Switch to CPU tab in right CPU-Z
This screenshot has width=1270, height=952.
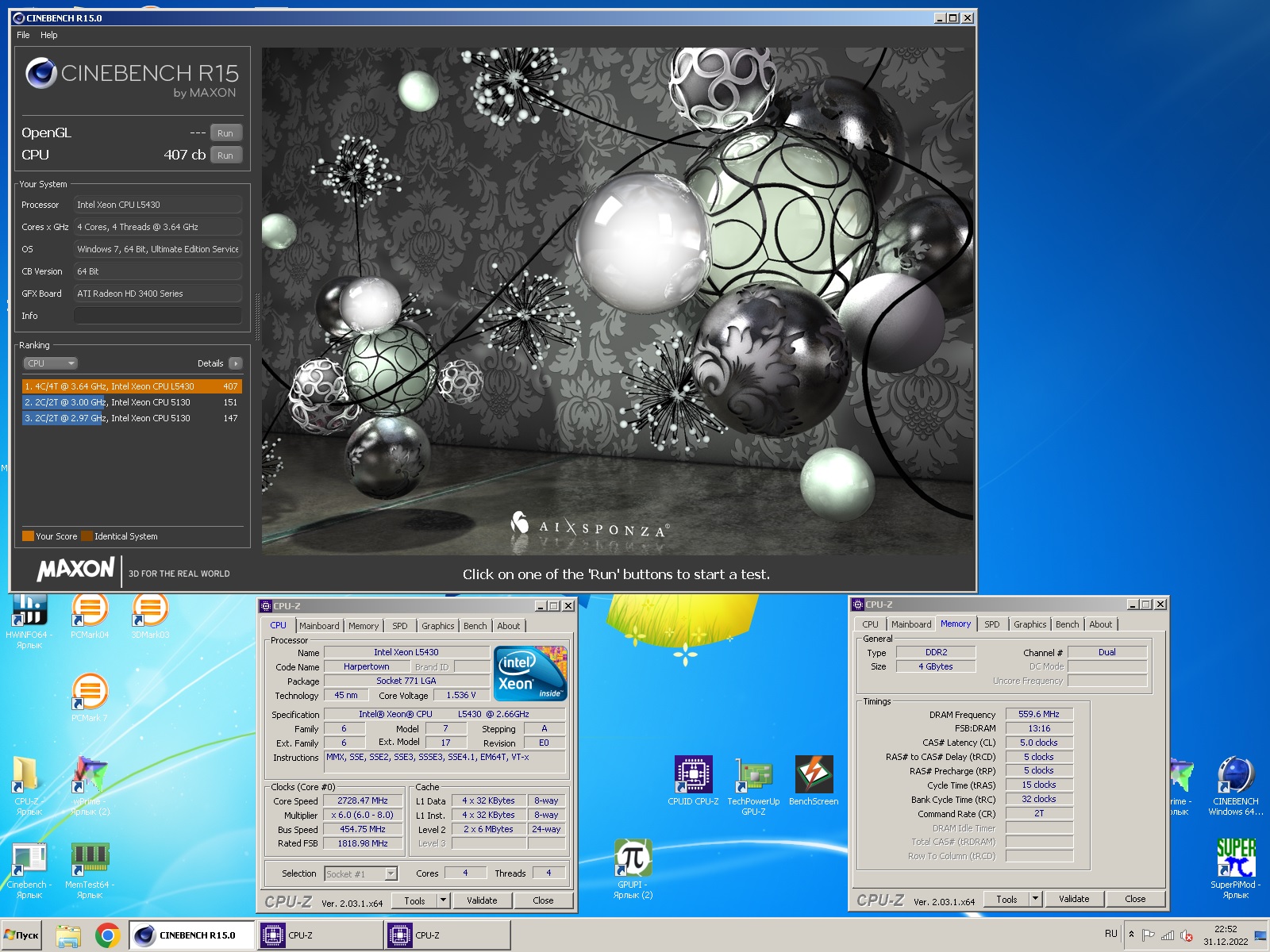[870, 624]
